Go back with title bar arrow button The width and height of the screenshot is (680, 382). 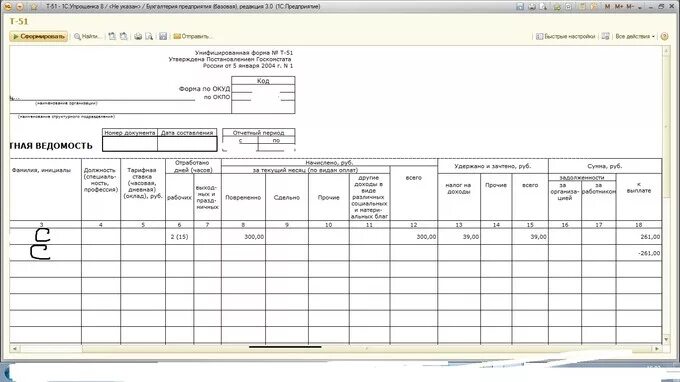click(20, 7)
